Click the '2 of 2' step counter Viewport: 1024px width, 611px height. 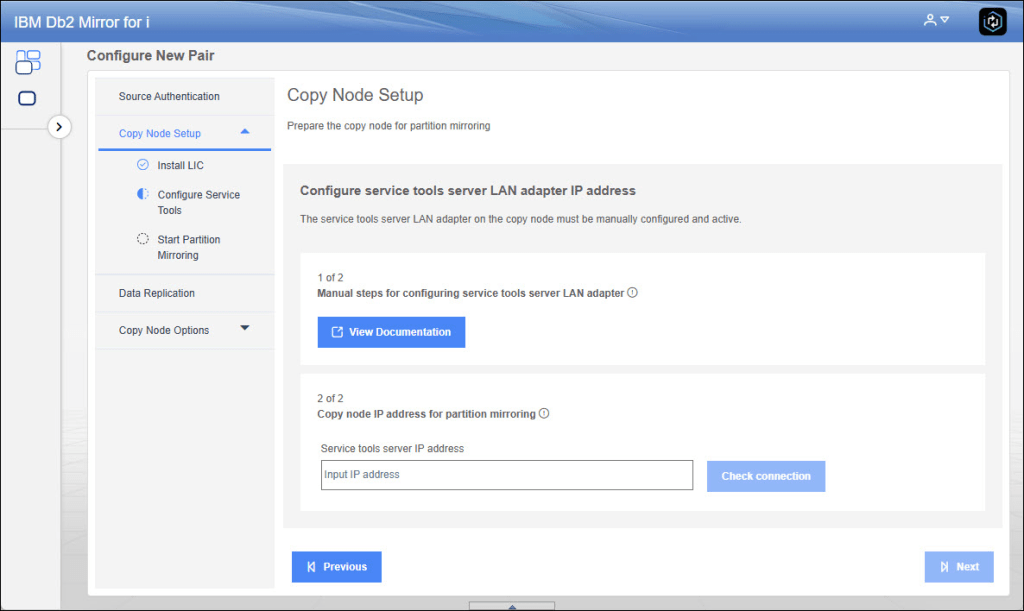(330, 398)
